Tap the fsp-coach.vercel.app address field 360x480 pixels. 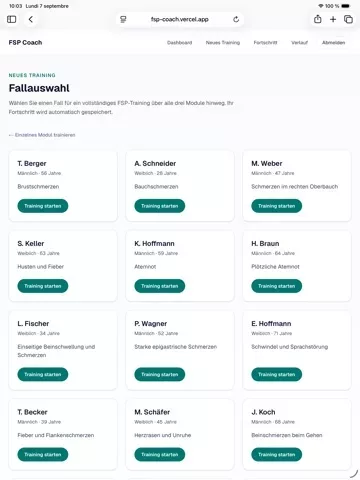[180, 19]
